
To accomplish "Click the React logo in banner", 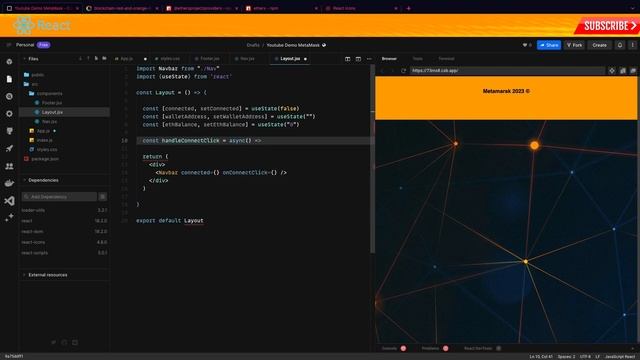I will (x=23, y=25).
